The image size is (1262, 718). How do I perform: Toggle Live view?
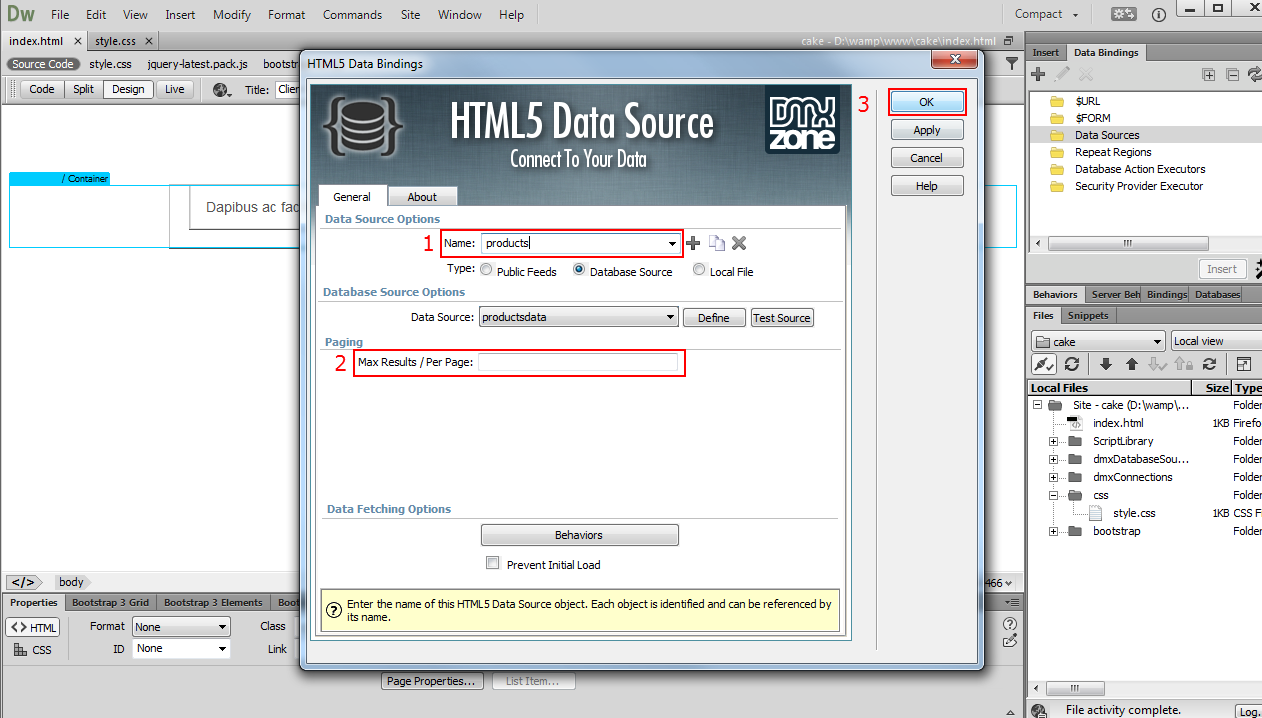175,89
